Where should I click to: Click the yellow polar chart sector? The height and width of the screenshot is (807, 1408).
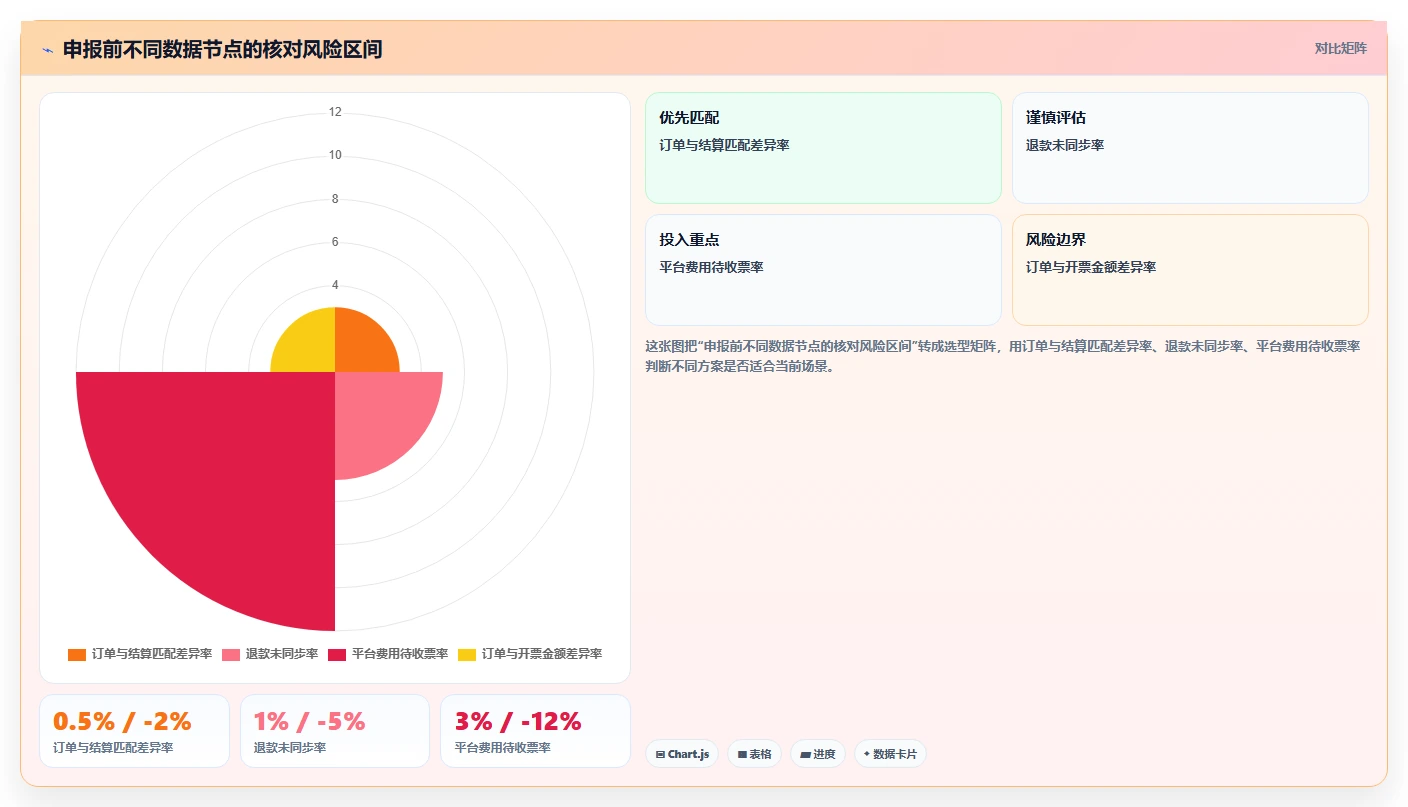click(x=308, y=347)
